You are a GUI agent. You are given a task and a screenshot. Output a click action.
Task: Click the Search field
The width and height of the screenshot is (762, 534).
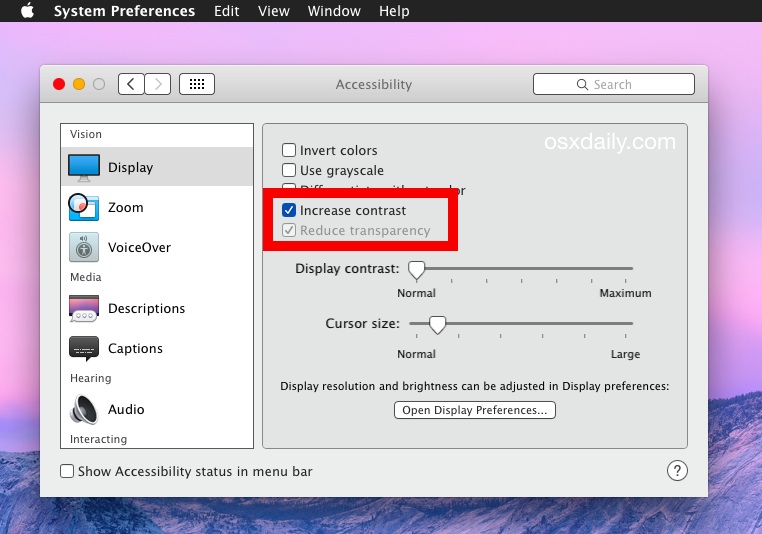(613, 84)
